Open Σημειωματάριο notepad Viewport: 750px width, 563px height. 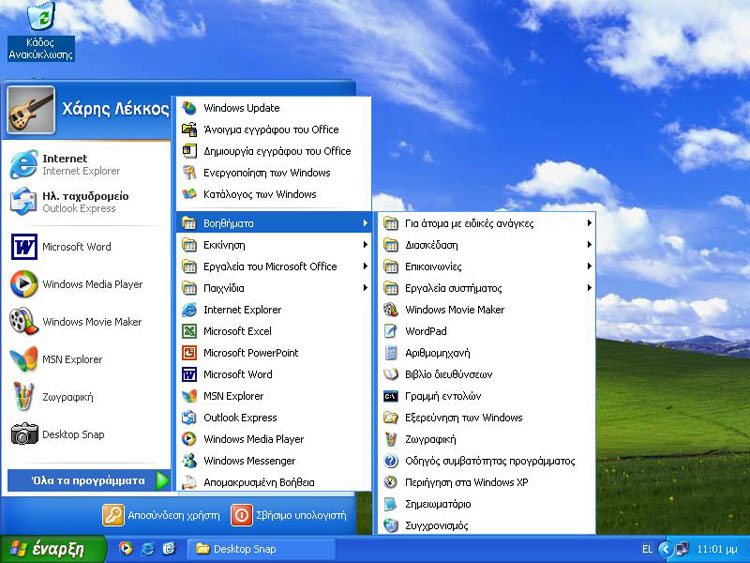(x=487, y=504)
